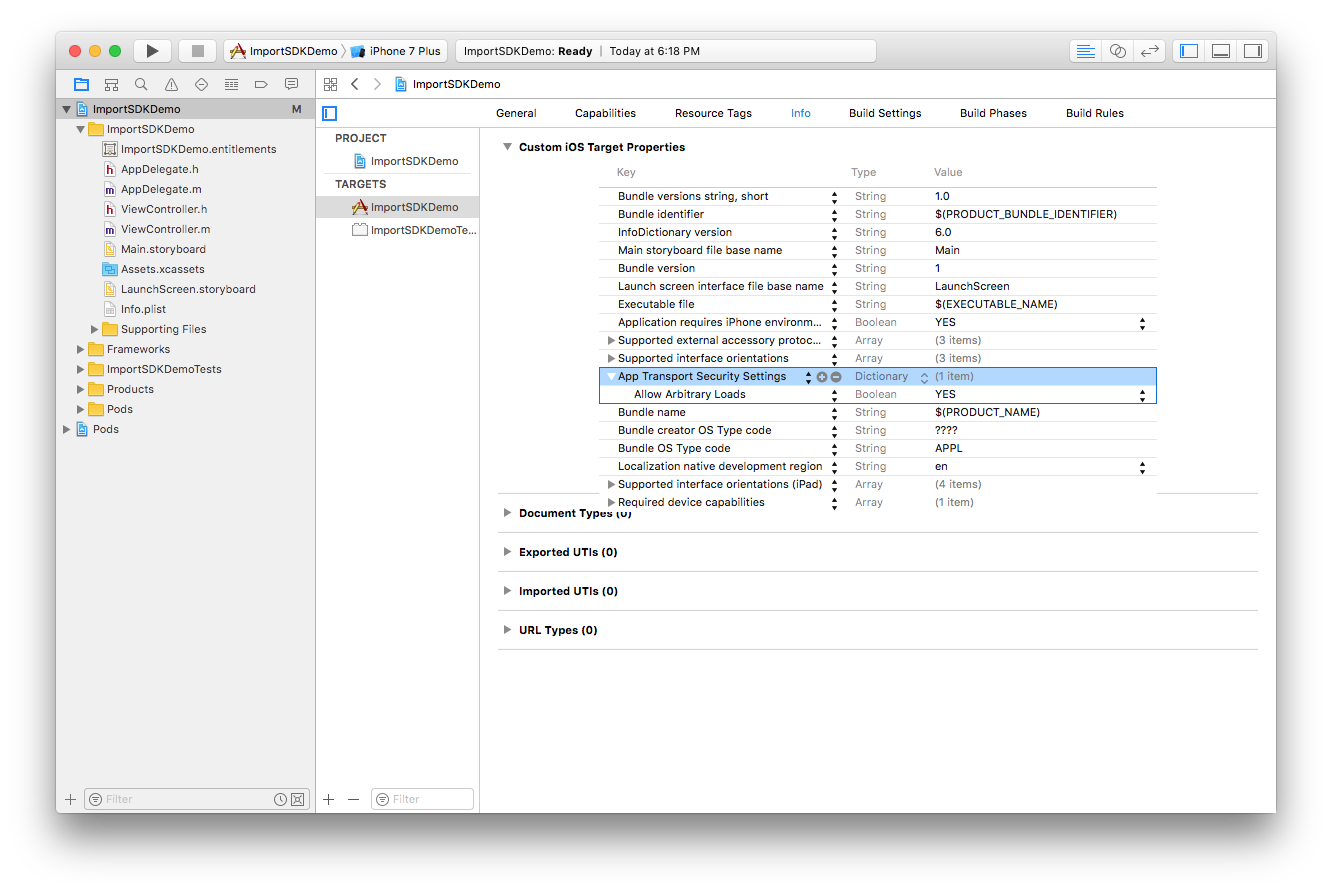Expand the Document Types section
The height and width of the screenshot is (893, 1332).
(507, 513)
